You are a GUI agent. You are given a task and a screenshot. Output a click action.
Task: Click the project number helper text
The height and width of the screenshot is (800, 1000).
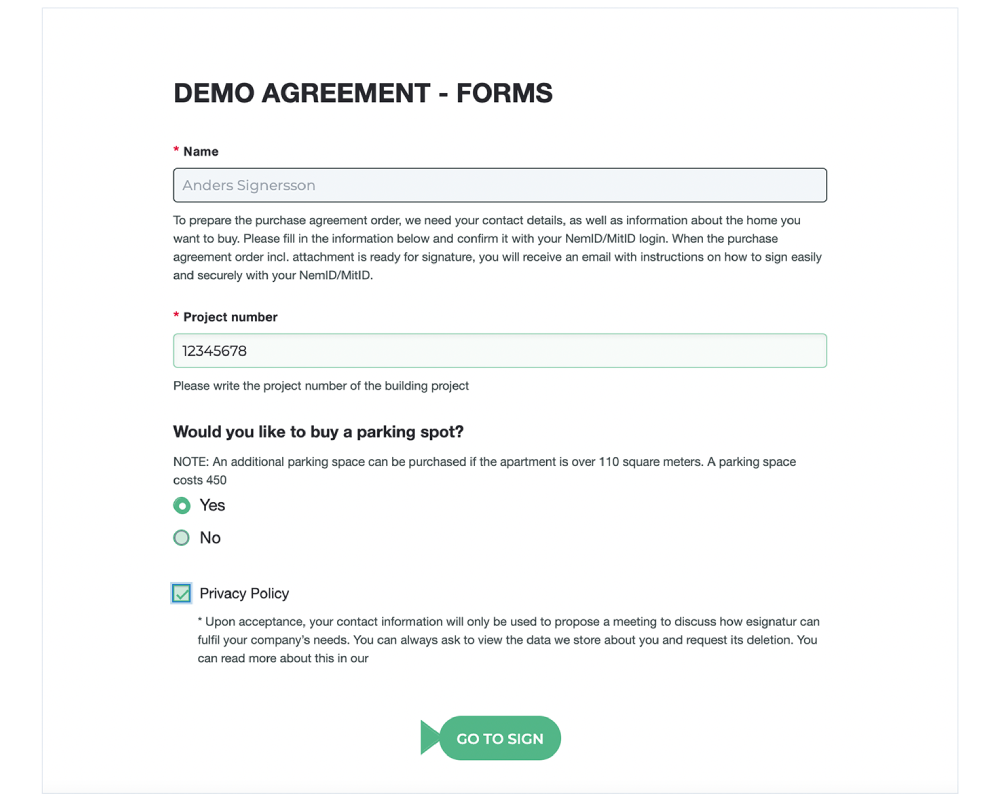[x=321, y=386]
